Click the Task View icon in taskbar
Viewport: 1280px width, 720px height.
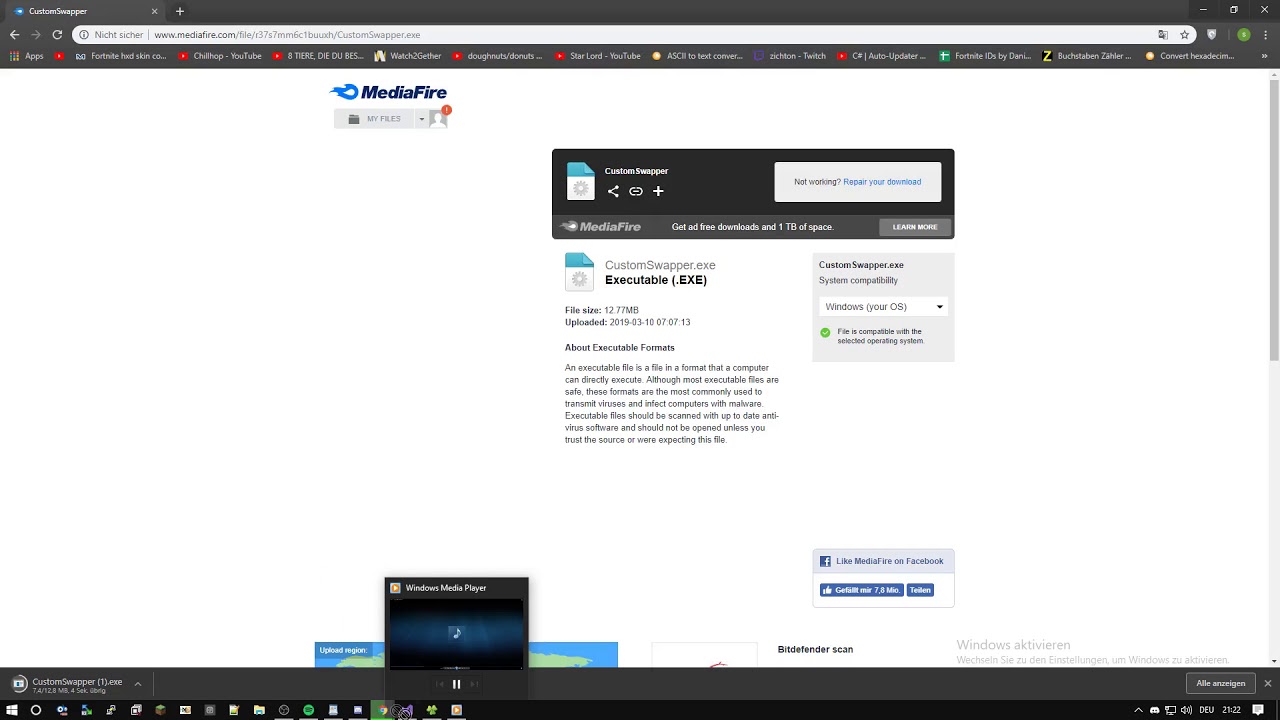pos(136,710)
